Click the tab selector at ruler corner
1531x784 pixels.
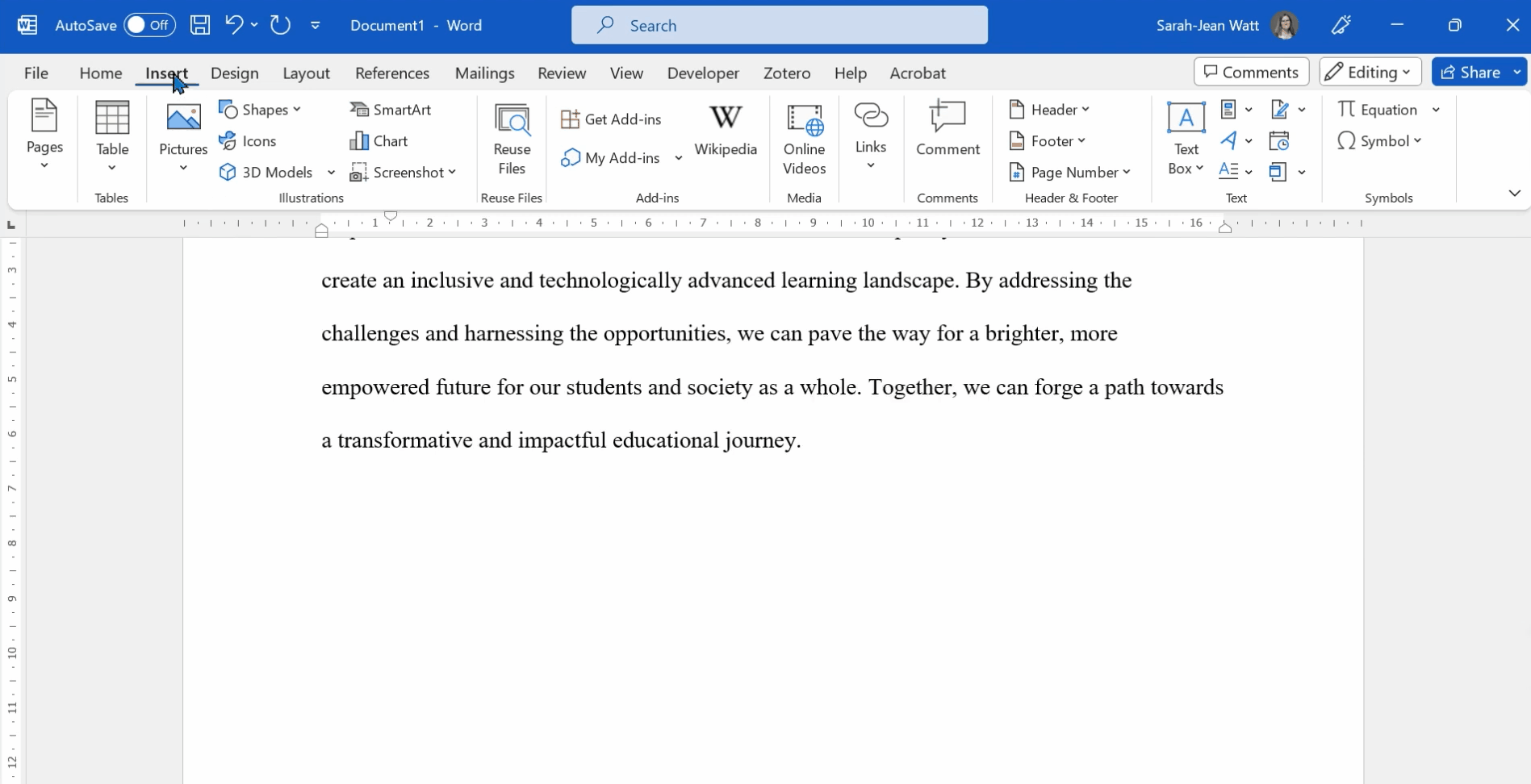coord(11,225)
